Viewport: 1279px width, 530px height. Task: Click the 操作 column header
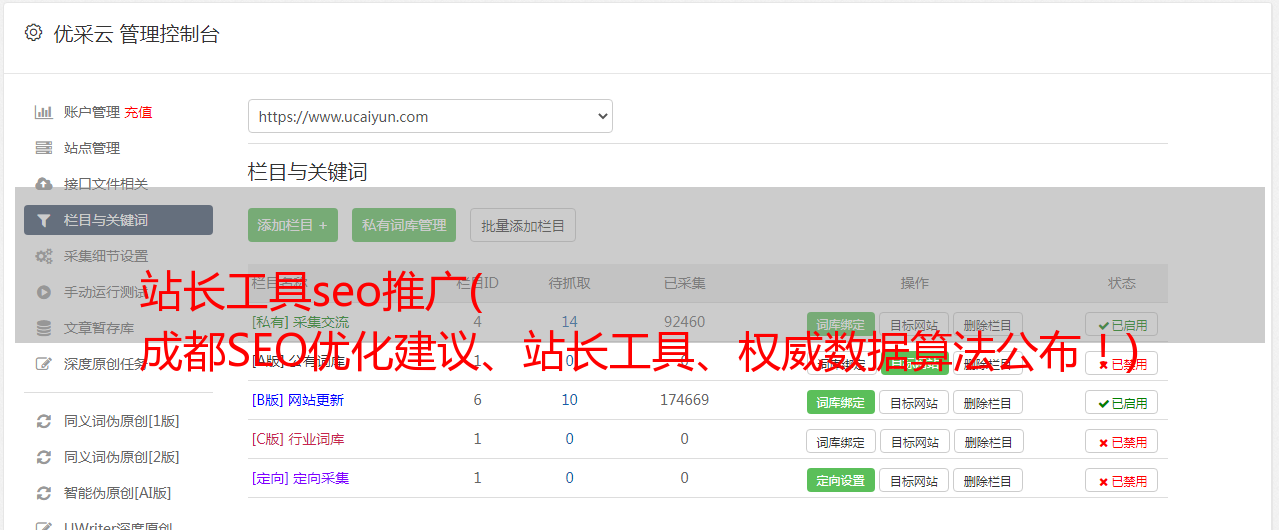pos(914,283)
